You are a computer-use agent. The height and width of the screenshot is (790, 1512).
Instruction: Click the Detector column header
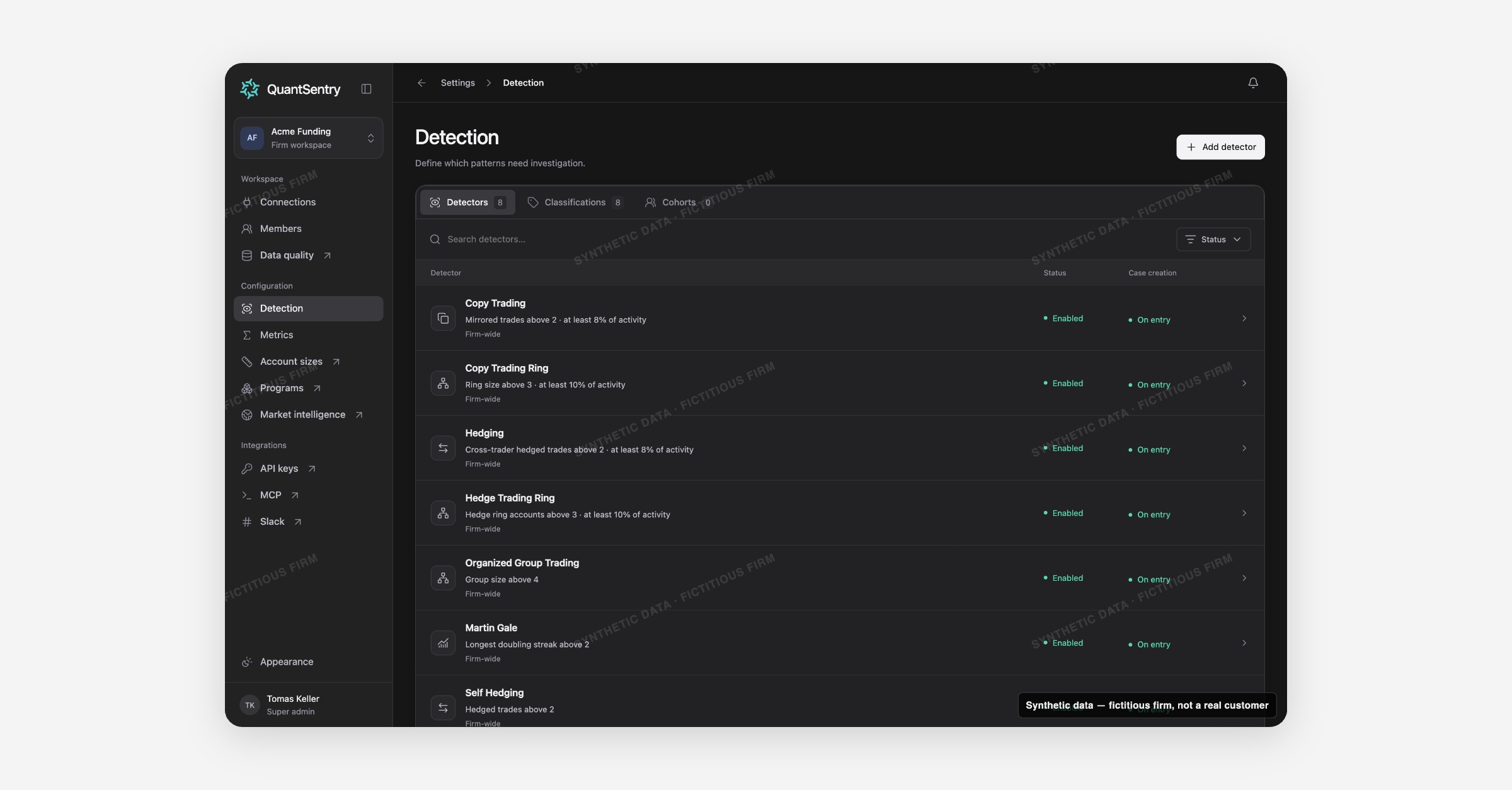tap(445, 273)
